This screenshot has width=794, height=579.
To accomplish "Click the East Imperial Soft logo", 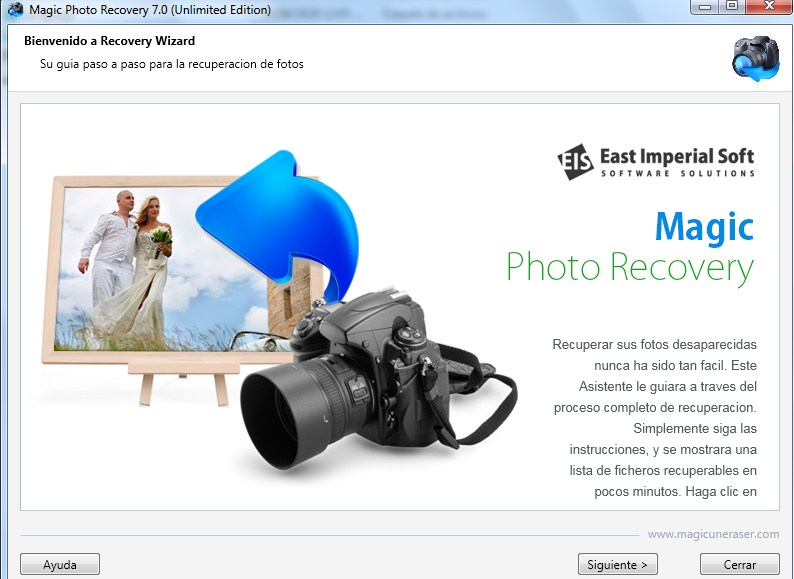I will point(656,161).
